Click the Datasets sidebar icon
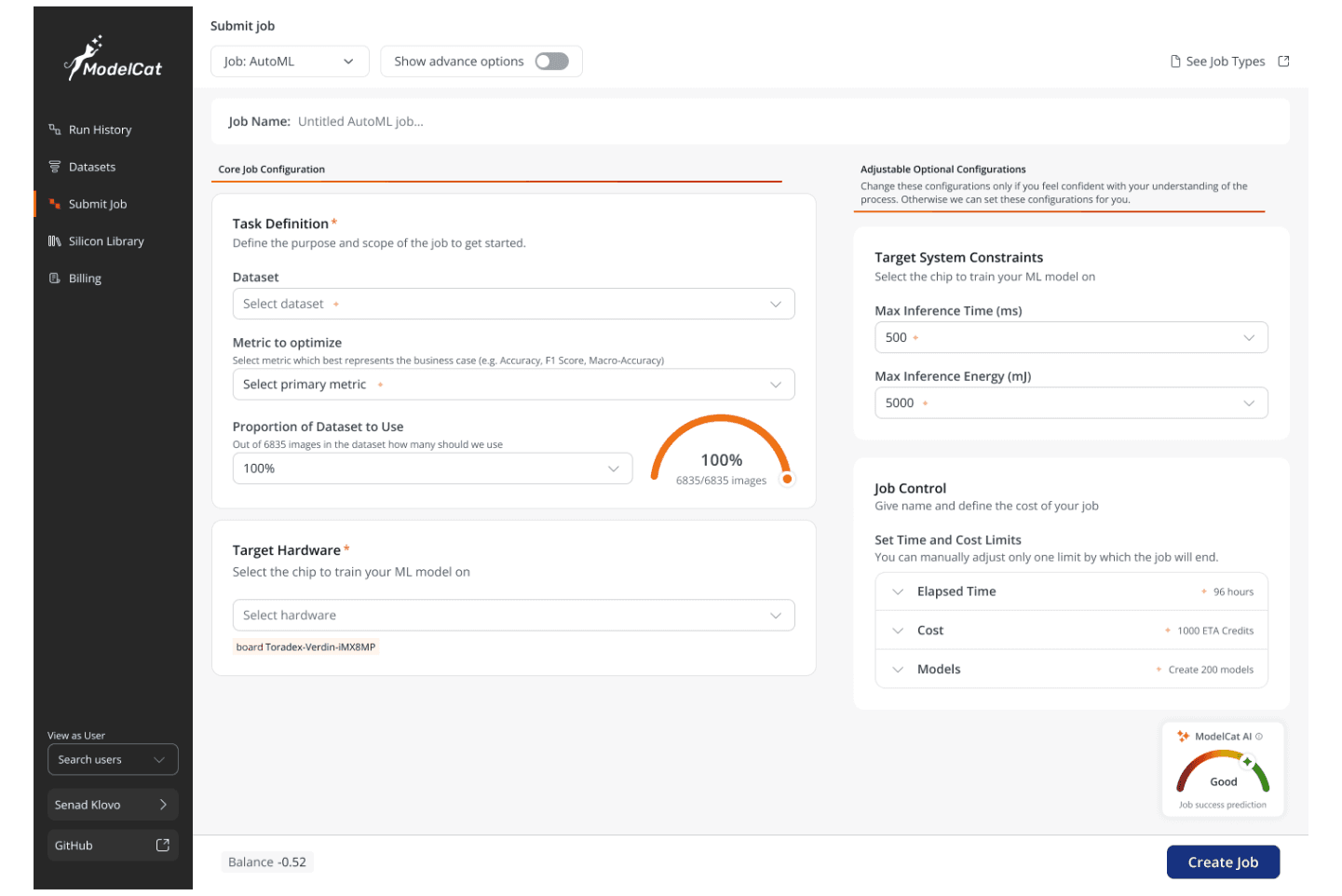This screenshot has height=896, width=1342. 55,167
